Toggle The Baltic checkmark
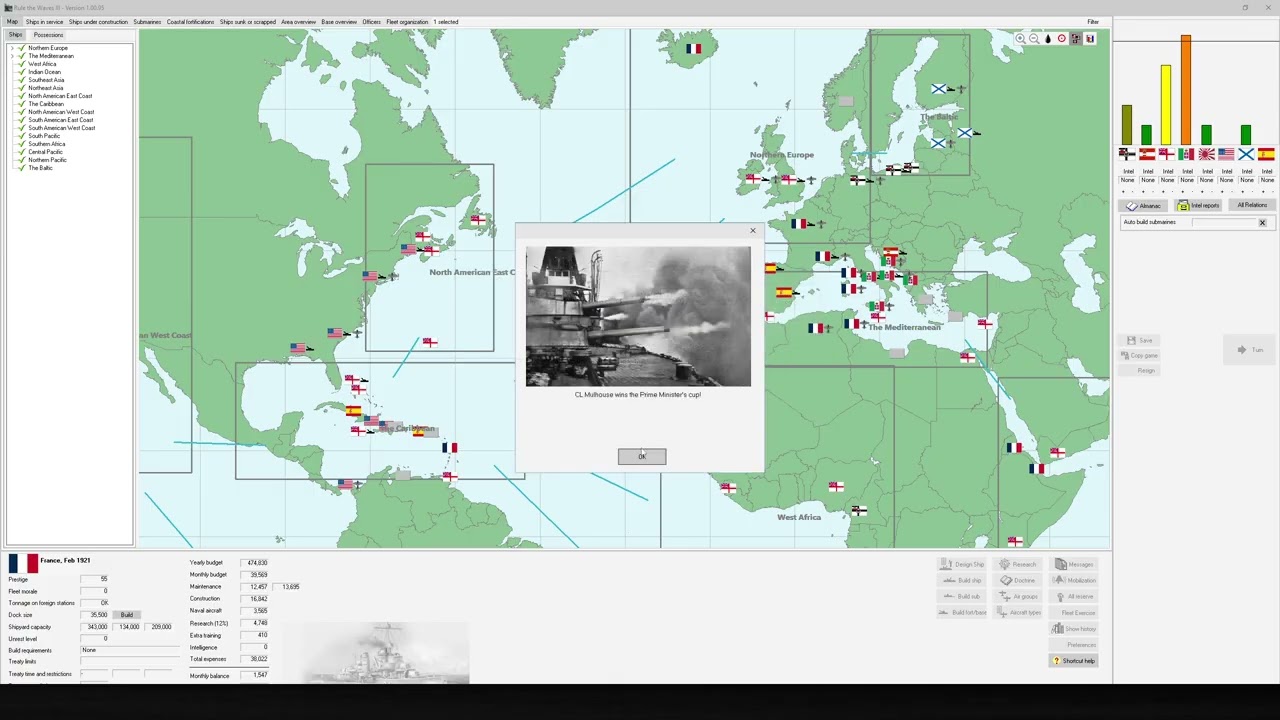The image size is (1280, 720). coord(21,168)
